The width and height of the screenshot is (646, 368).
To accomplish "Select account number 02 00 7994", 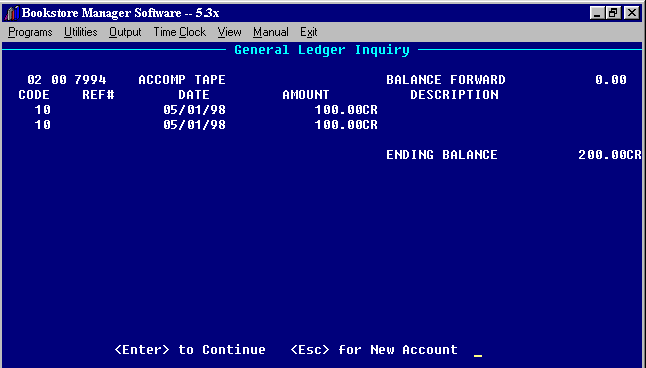I will (67, 80).
